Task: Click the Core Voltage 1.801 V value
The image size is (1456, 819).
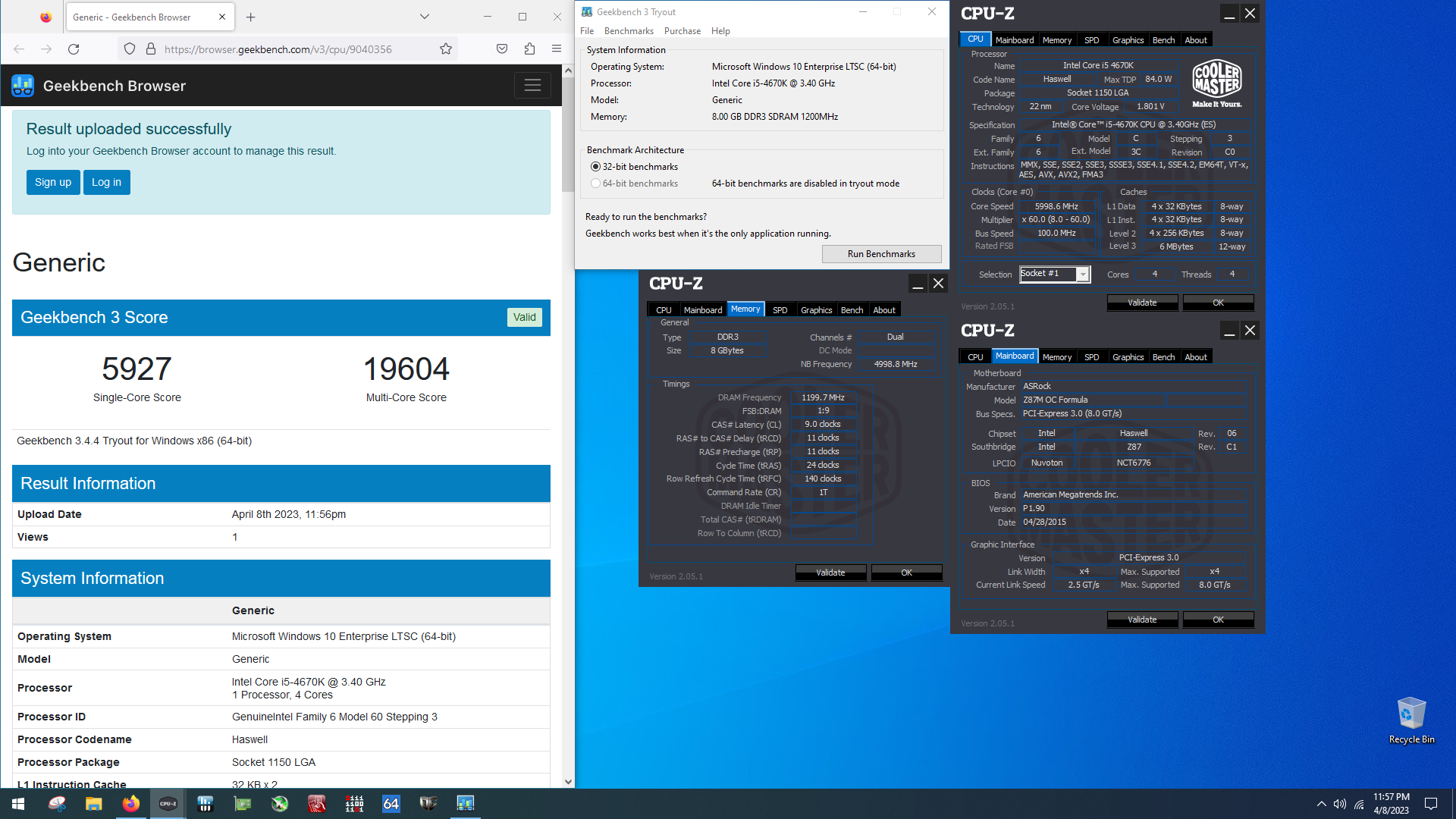Action: [x=1150, y=107]
